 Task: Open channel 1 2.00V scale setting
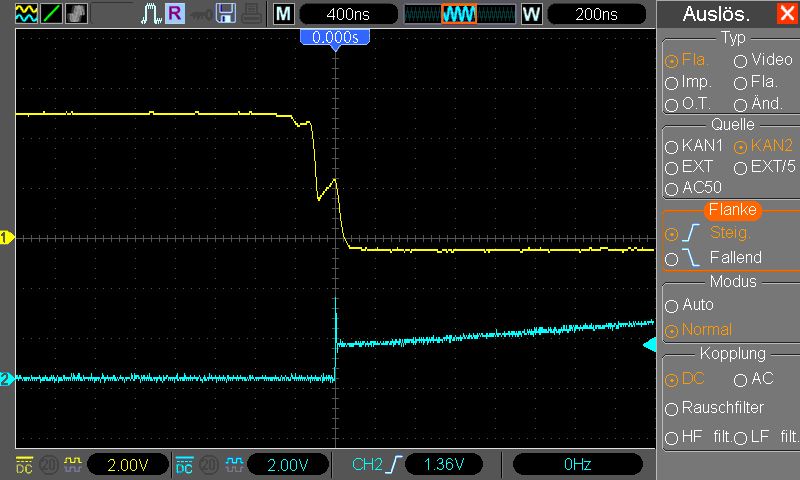pyautogui.click(x=128, y=465)
